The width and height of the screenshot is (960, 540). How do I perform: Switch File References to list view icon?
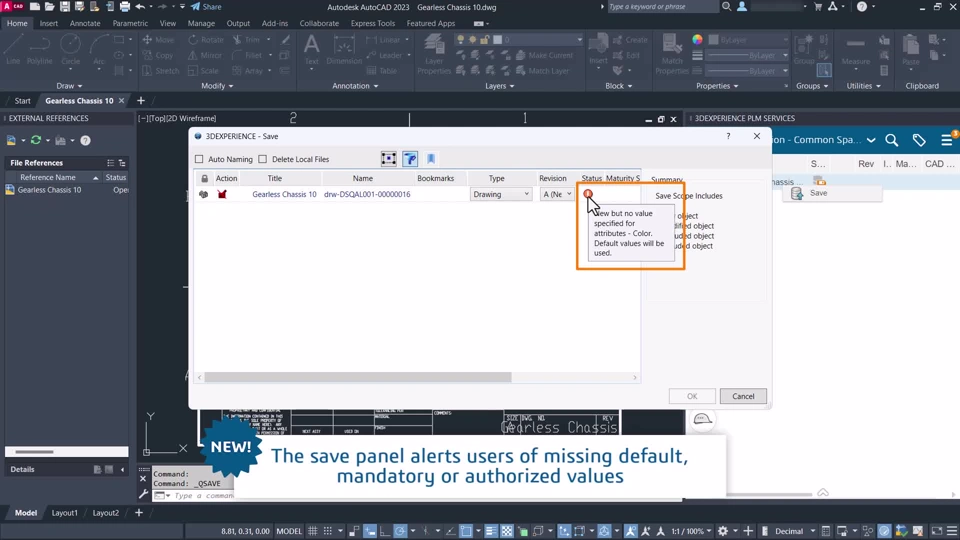click(x=110, y=163)
